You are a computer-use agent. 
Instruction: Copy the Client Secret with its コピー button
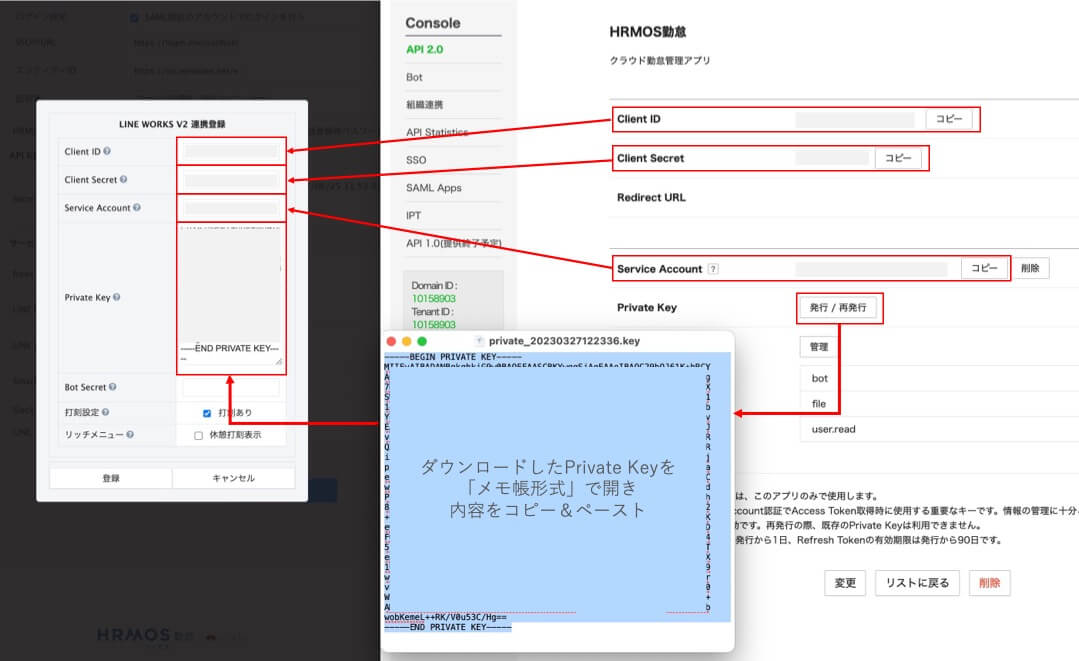(898, 158)
